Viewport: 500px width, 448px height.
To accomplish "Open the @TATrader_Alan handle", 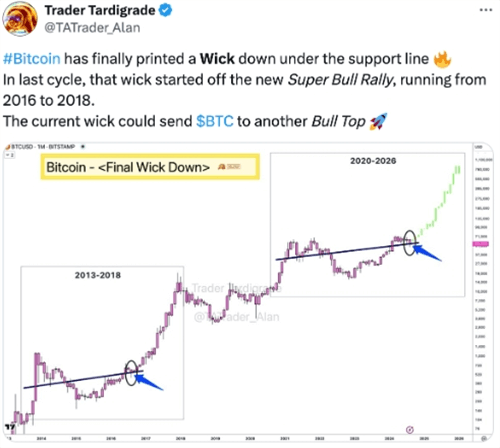I will pos(92,28).
